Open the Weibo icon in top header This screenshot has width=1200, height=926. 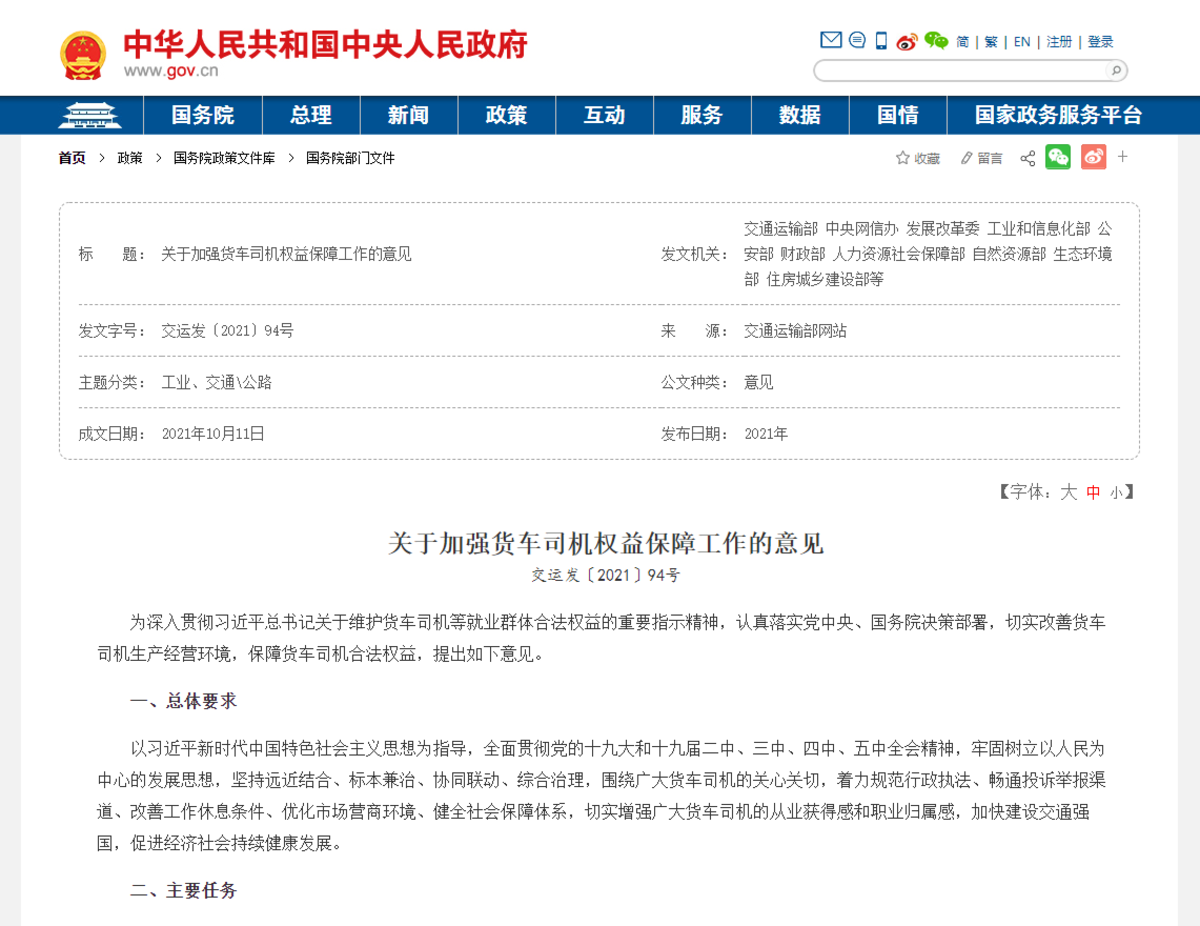[x=907, y=41]
